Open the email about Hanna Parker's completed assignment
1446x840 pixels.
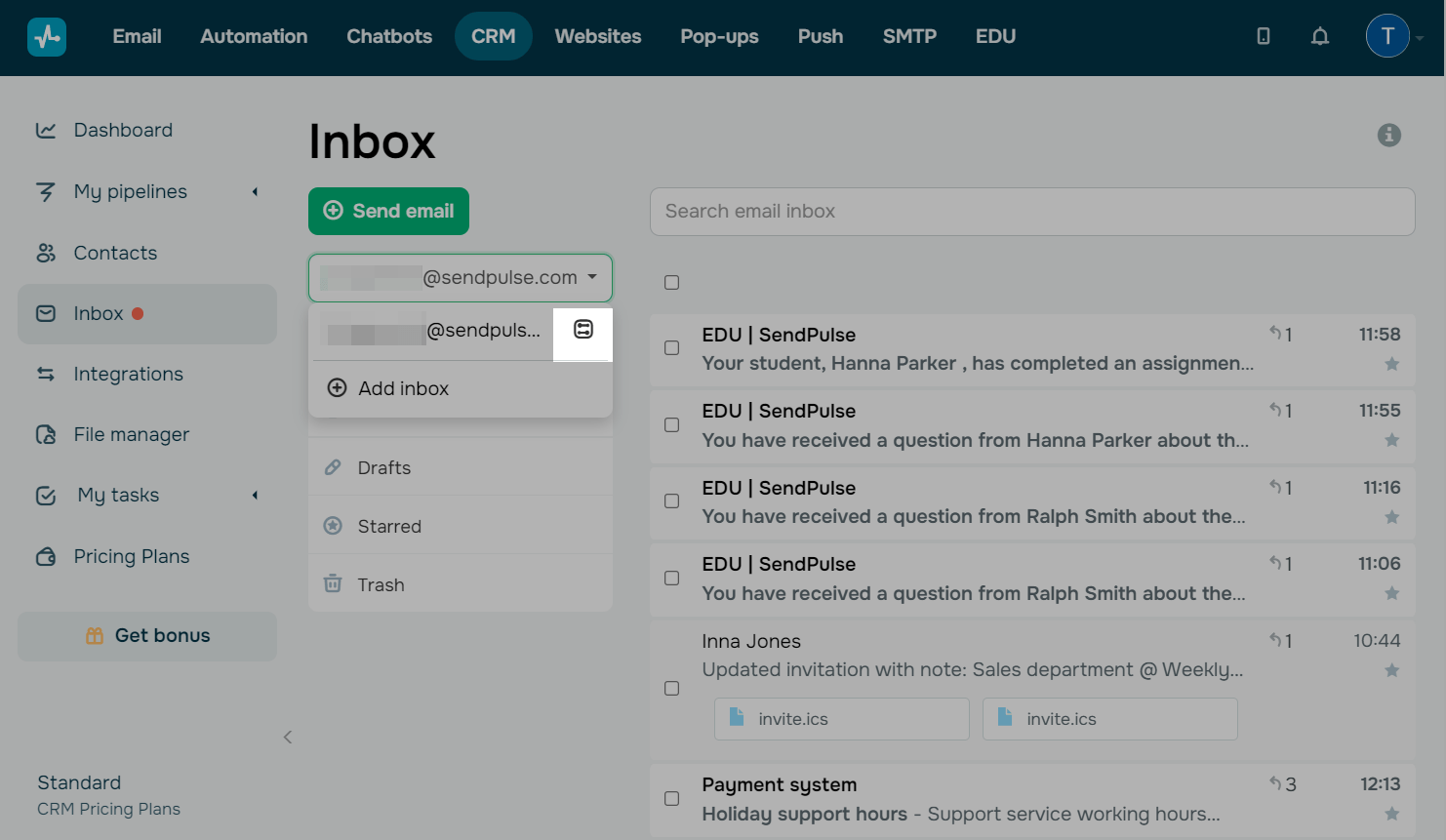(x=1032, y=349)
